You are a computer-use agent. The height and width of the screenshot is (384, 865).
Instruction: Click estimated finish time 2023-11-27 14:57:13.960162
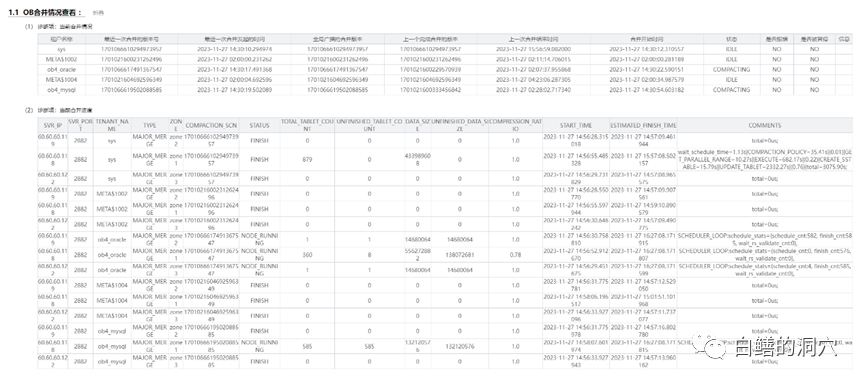(x=643, y=361)
